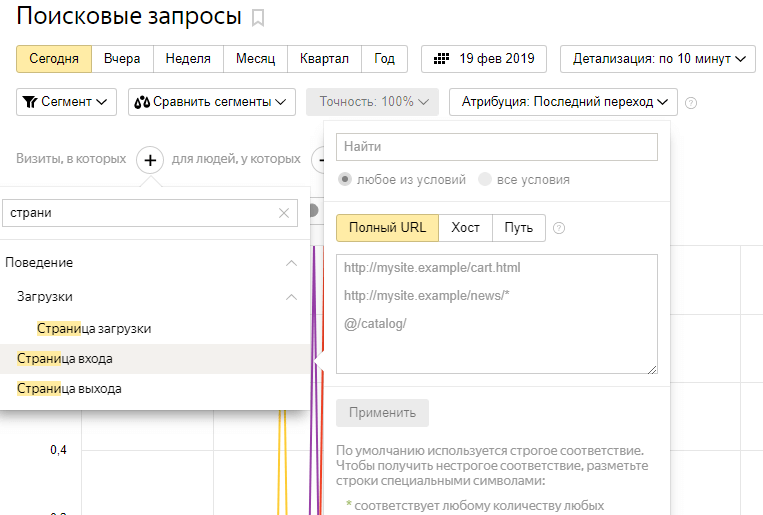The height and width of the screenshot is (515, 763).
Task: Switch to the Путь tab
Action: (x=518, y=228)
